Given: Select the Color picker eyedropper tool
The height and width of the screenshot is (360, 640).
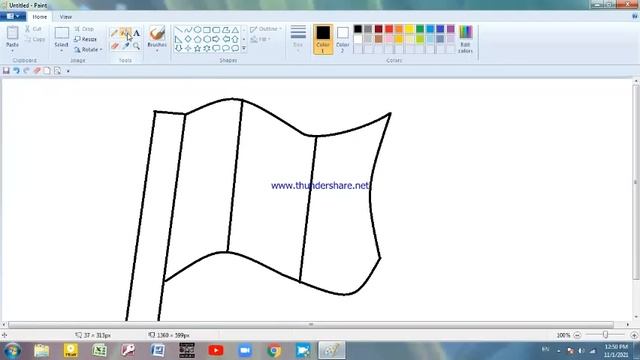Looking at the screenshot, I should coord(125,46).
